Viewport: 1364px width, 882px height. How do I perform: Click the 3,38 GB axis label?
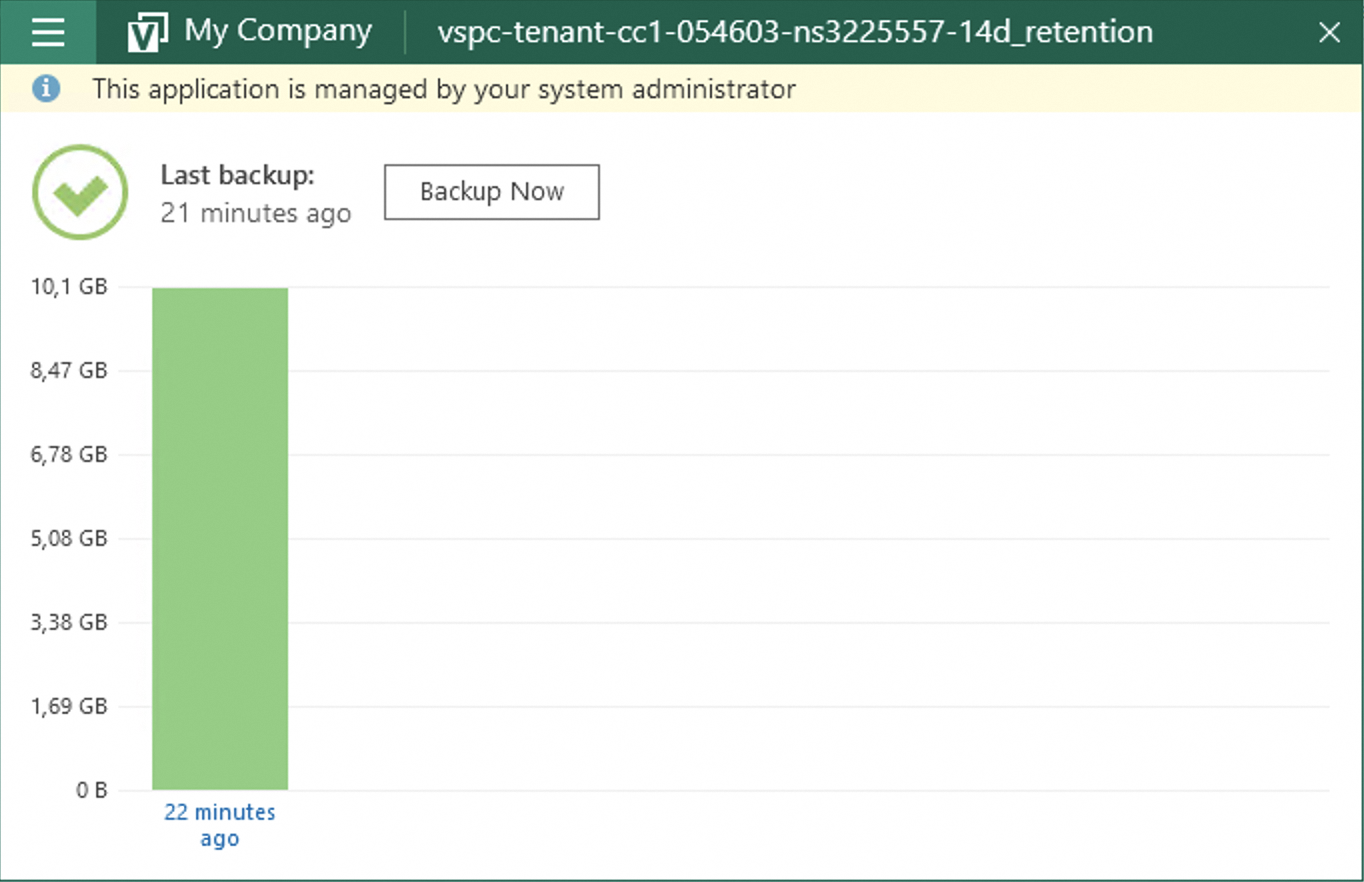click(69, 623)
